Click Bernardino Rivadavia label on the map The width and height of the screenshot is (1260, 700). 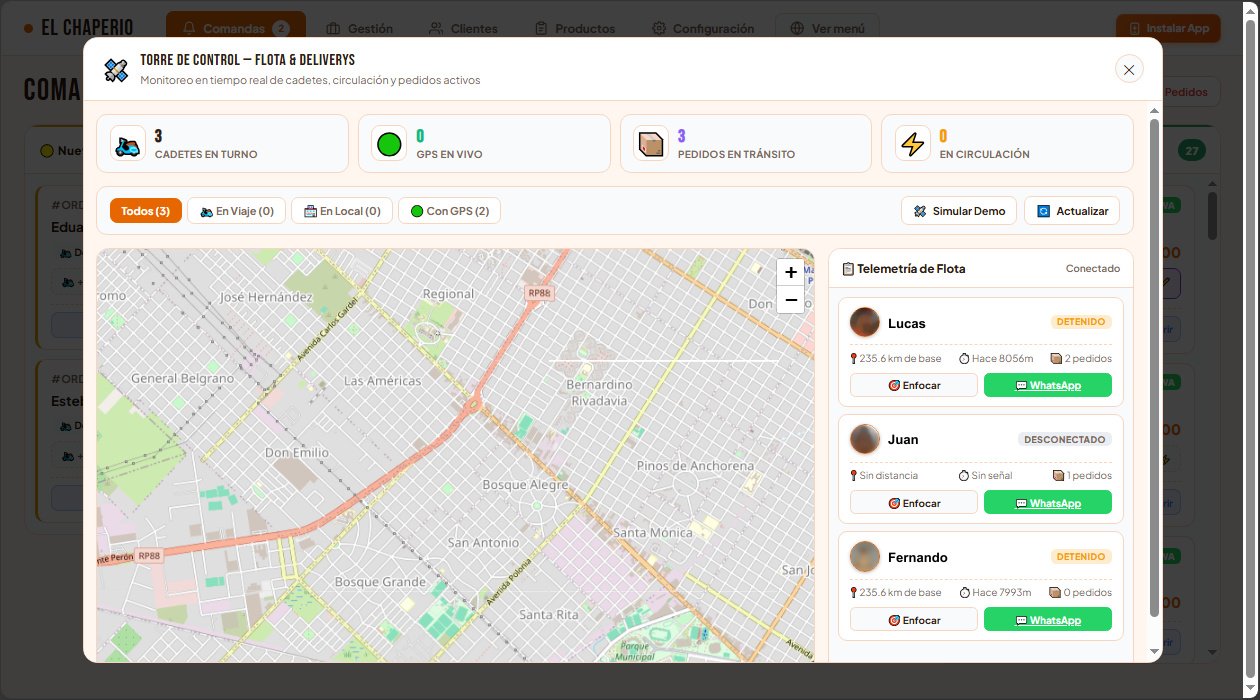point(599,392)
